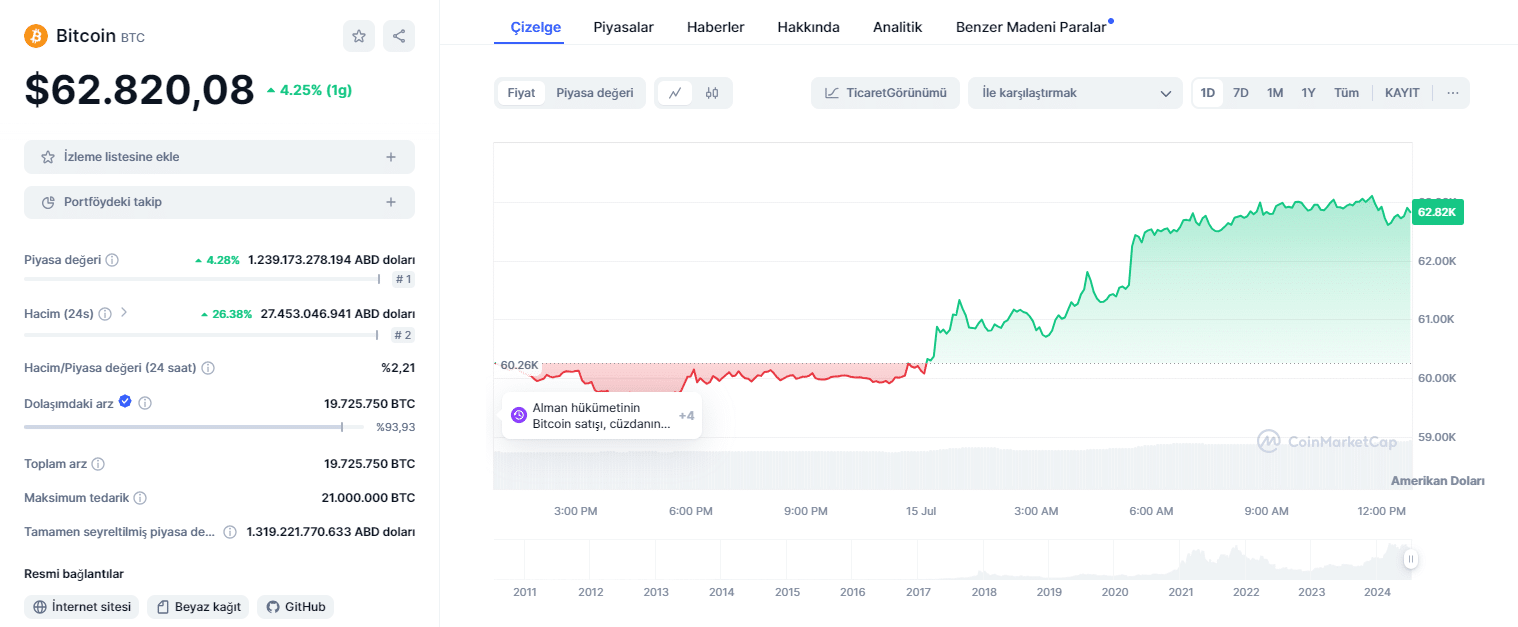Star Bitcoin as a favorite
The image size is (1518, 627).
(x=359, y=36)
